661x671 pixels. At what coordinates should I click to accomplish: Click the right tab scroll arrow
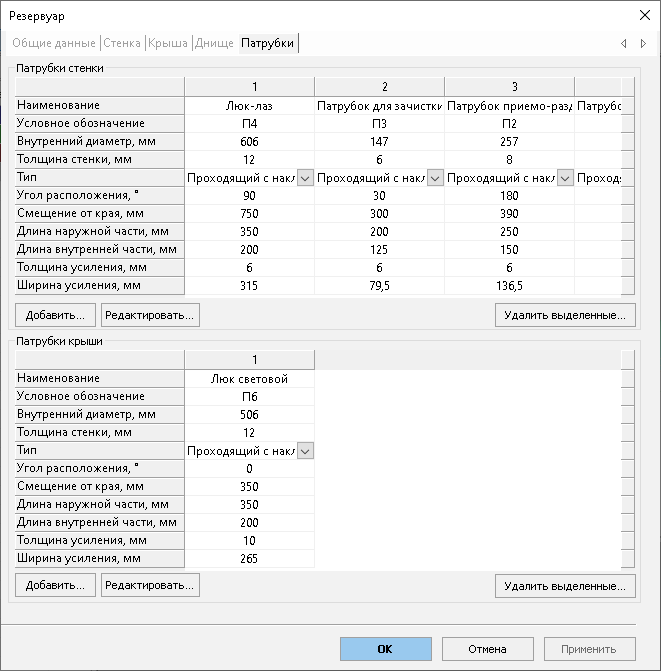point(643,44)
